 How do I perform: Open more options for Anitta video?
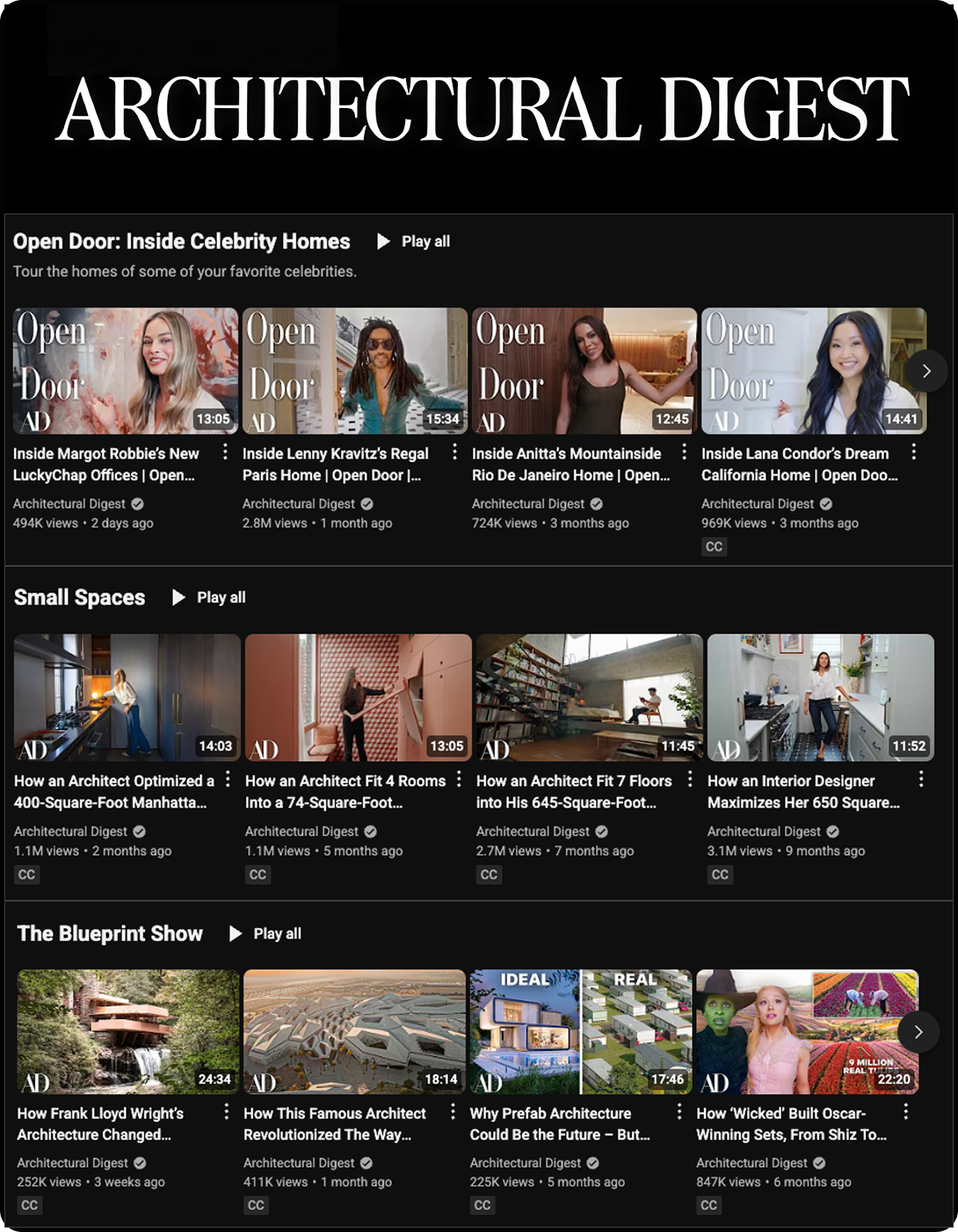684,452
